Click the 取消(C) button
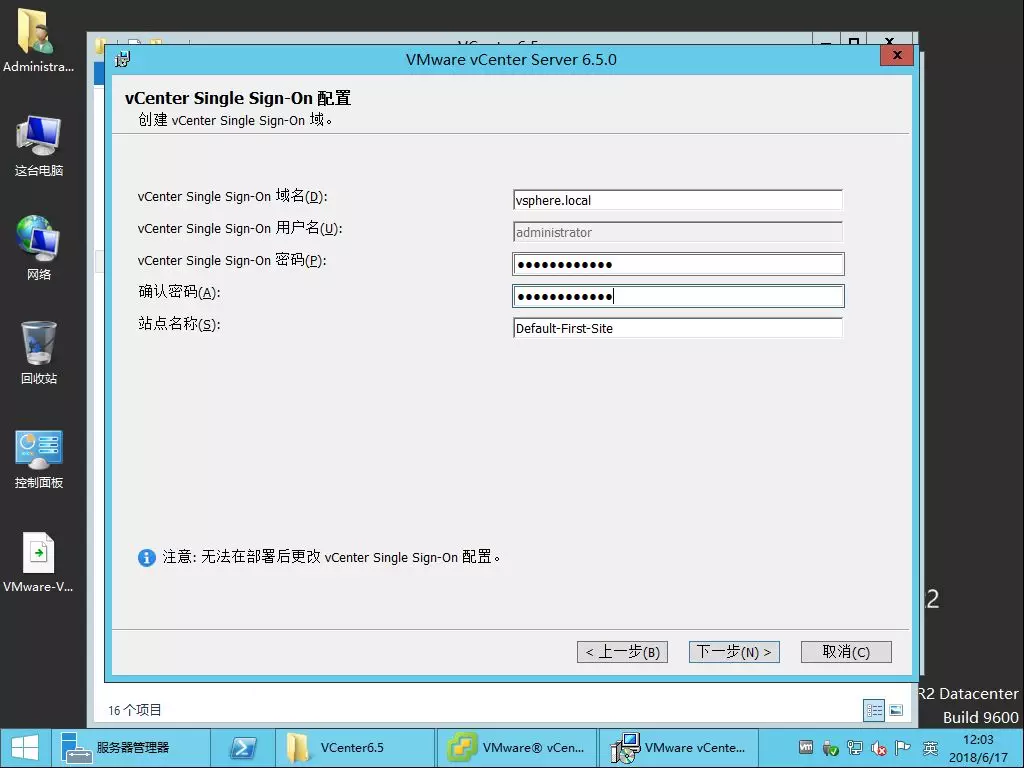This screenshot has width=1024, height=768. (x=846, y=652)
